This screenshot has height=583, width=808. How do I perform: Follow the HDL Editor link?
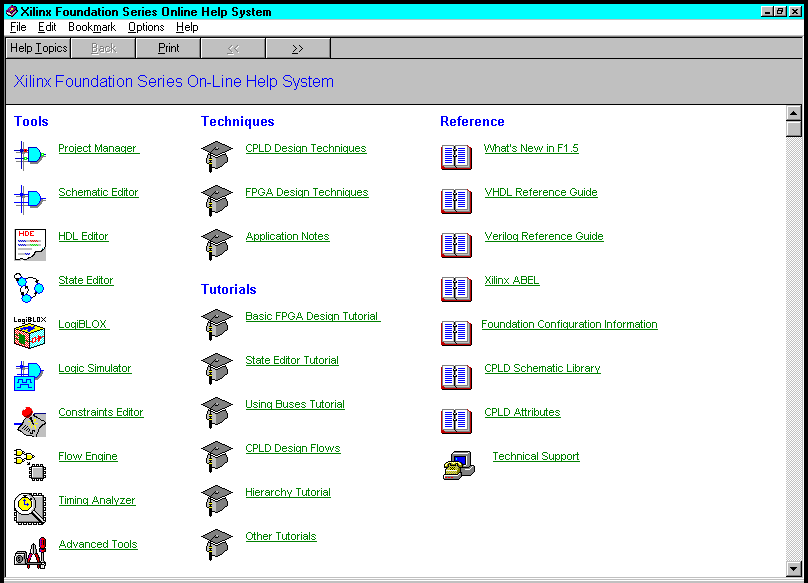click(x=83, y=237)
